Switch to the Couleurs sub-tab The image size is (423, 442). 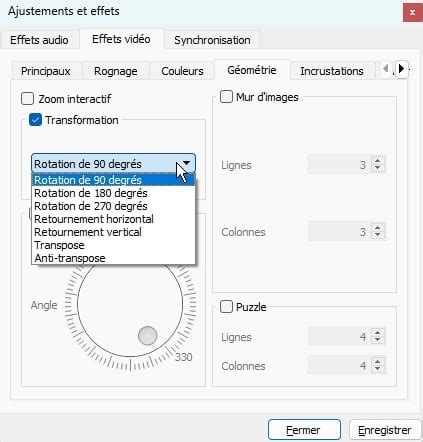click(x=182, y=71)
